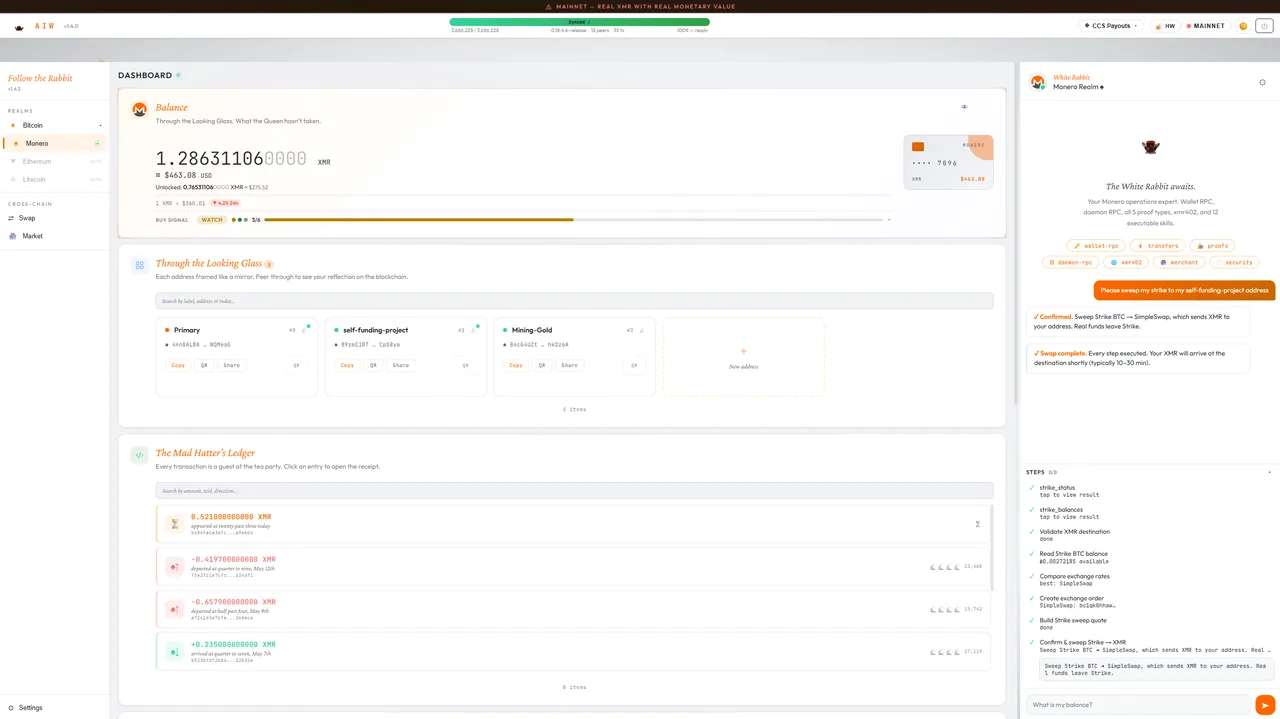Open the CCS Payouts dropdown

coord(1111,26)
